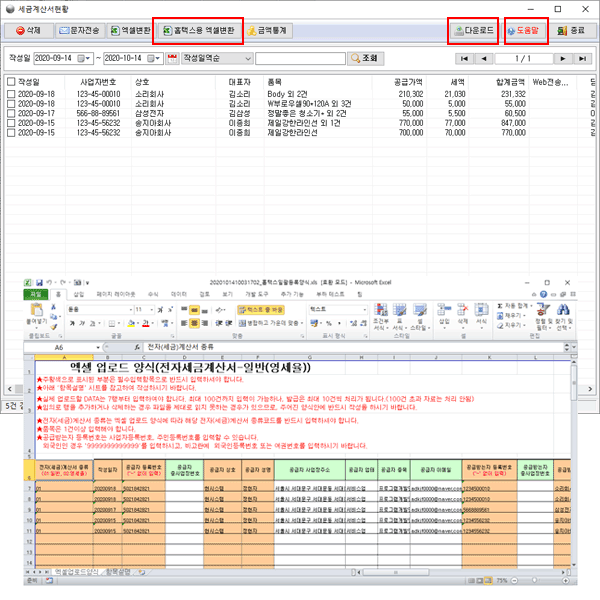Click the search text field next to 조회
The image size is (600, 600).
click(300, 59)
